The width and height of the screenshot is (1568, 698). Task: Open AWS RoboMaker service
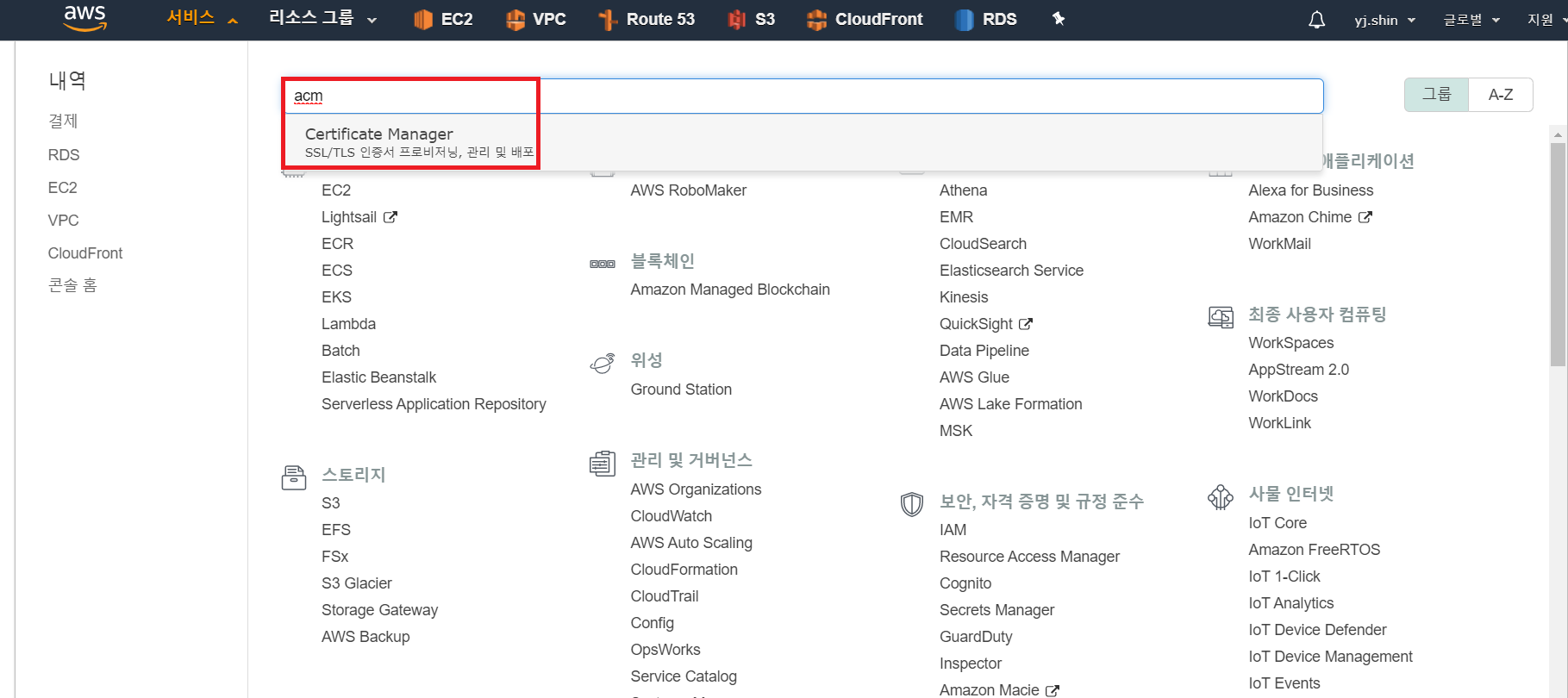coord(689,190)
